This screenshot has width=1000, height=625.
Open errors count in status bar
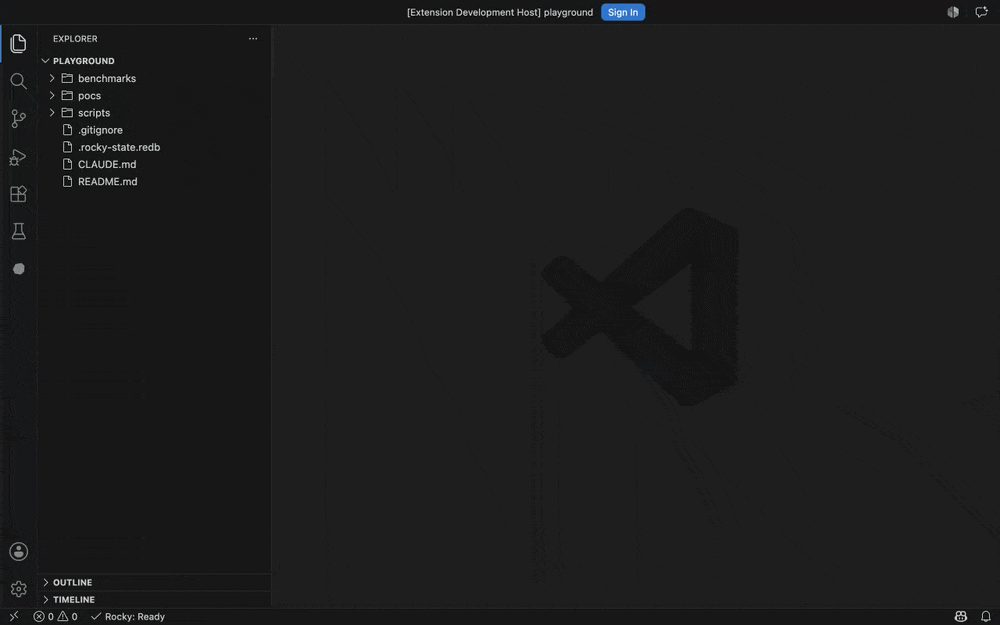43,617
